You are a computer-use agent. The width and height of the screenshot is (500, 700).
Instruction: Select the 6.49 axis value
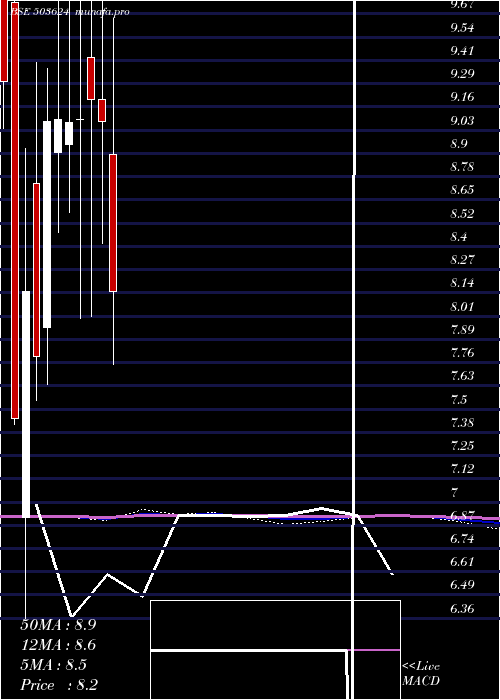tap(462, 585)
